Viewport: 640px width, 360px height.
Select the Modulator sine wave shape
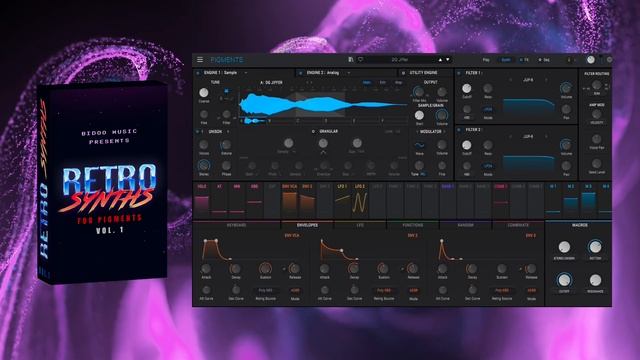point(419,145)
